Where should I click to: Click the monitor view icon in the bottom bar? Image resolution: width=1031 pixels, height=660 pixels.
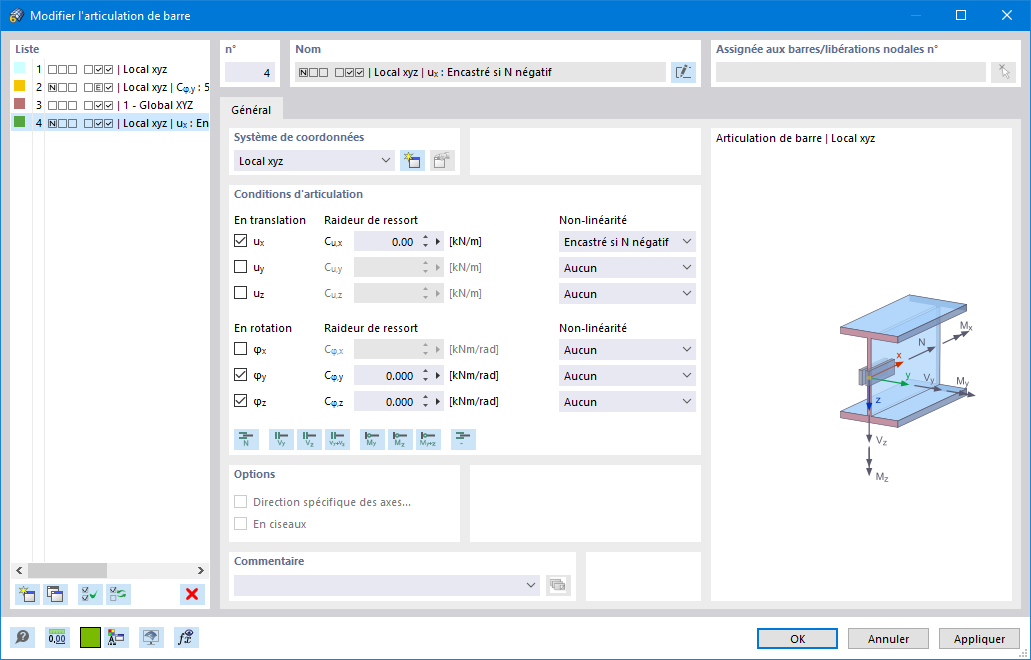point(151,637)
